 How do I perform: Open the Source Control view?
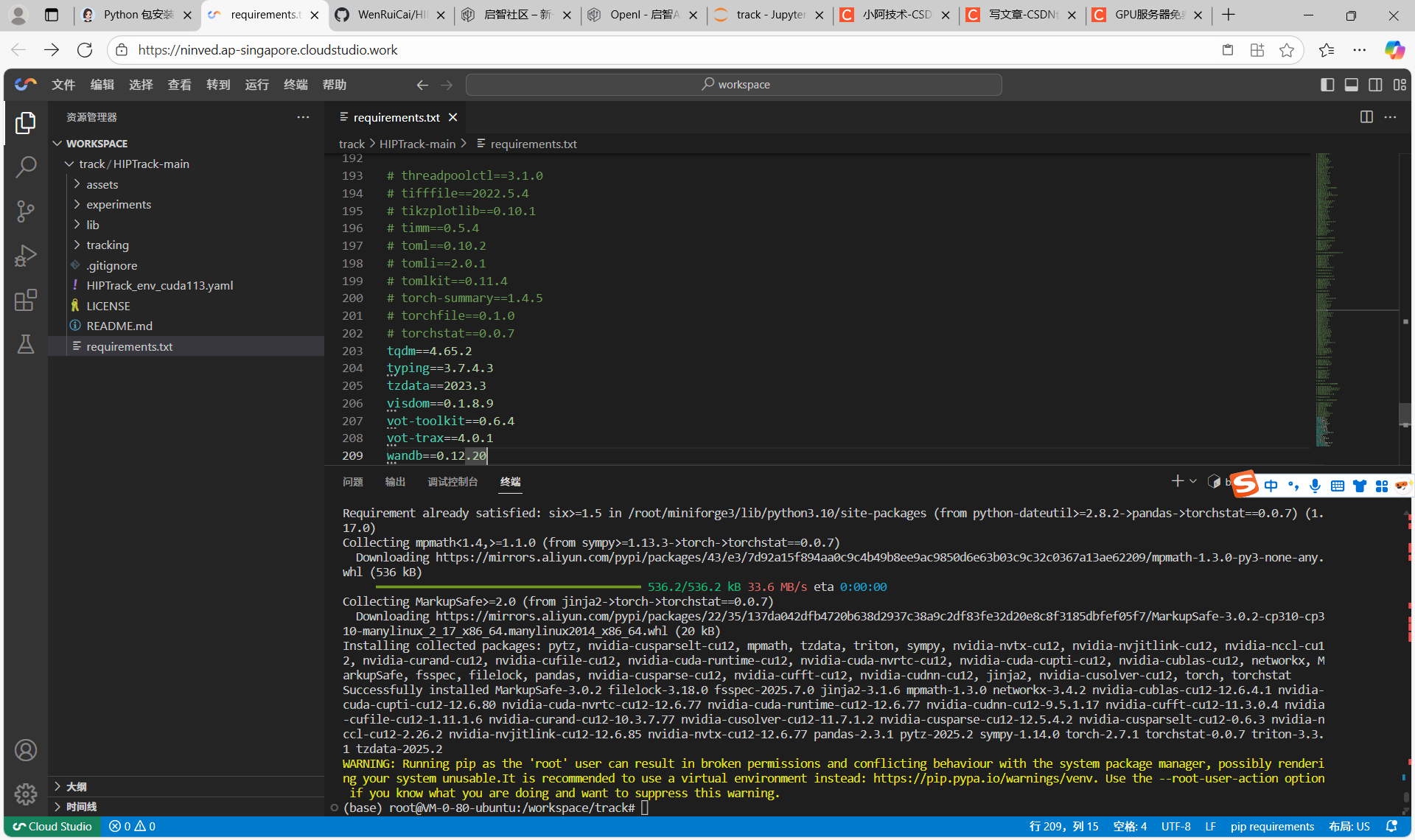[26, 211]
